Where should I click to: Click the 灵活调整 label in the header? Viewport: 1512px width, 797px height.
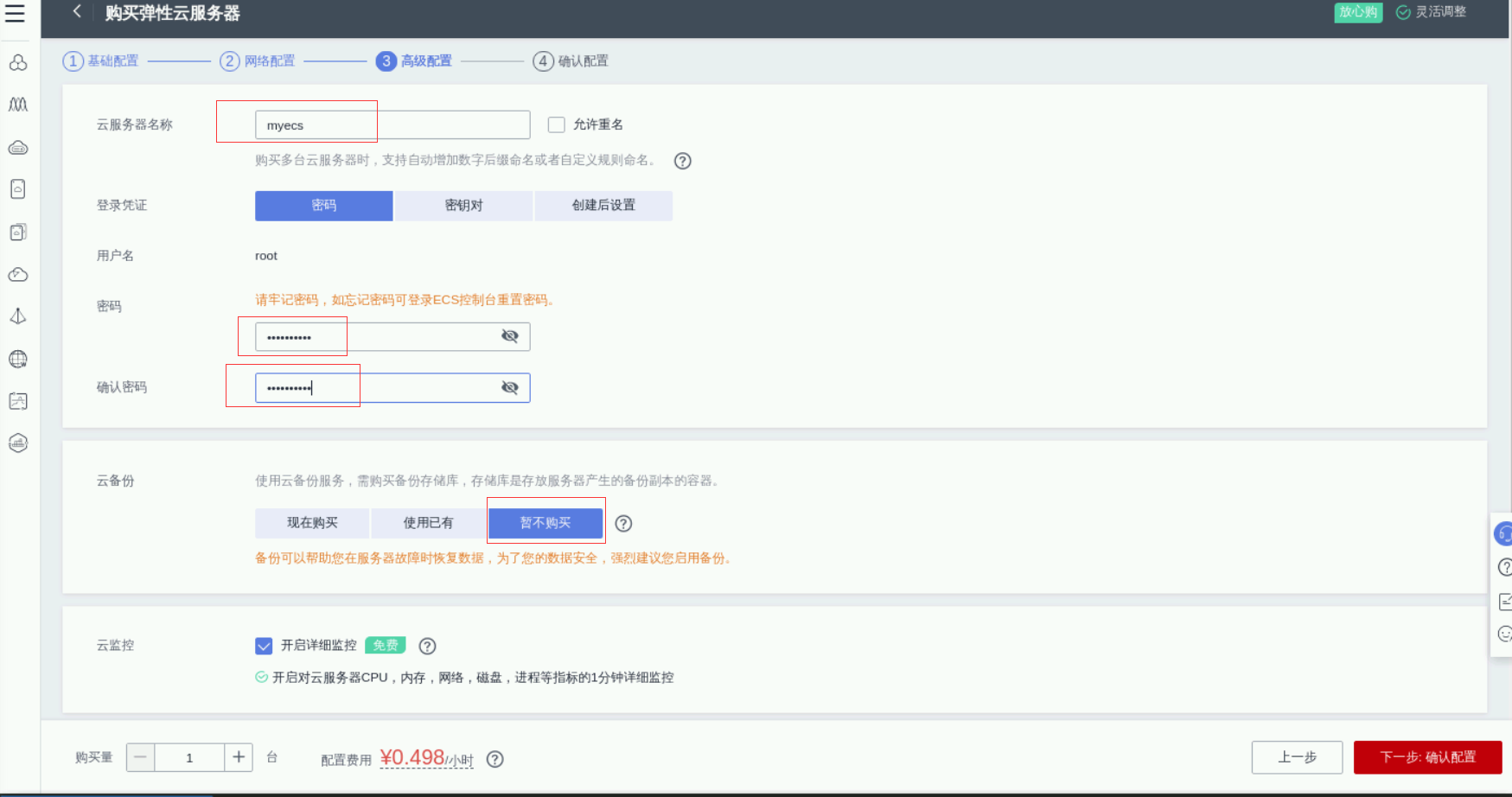tap(1441, 12)
